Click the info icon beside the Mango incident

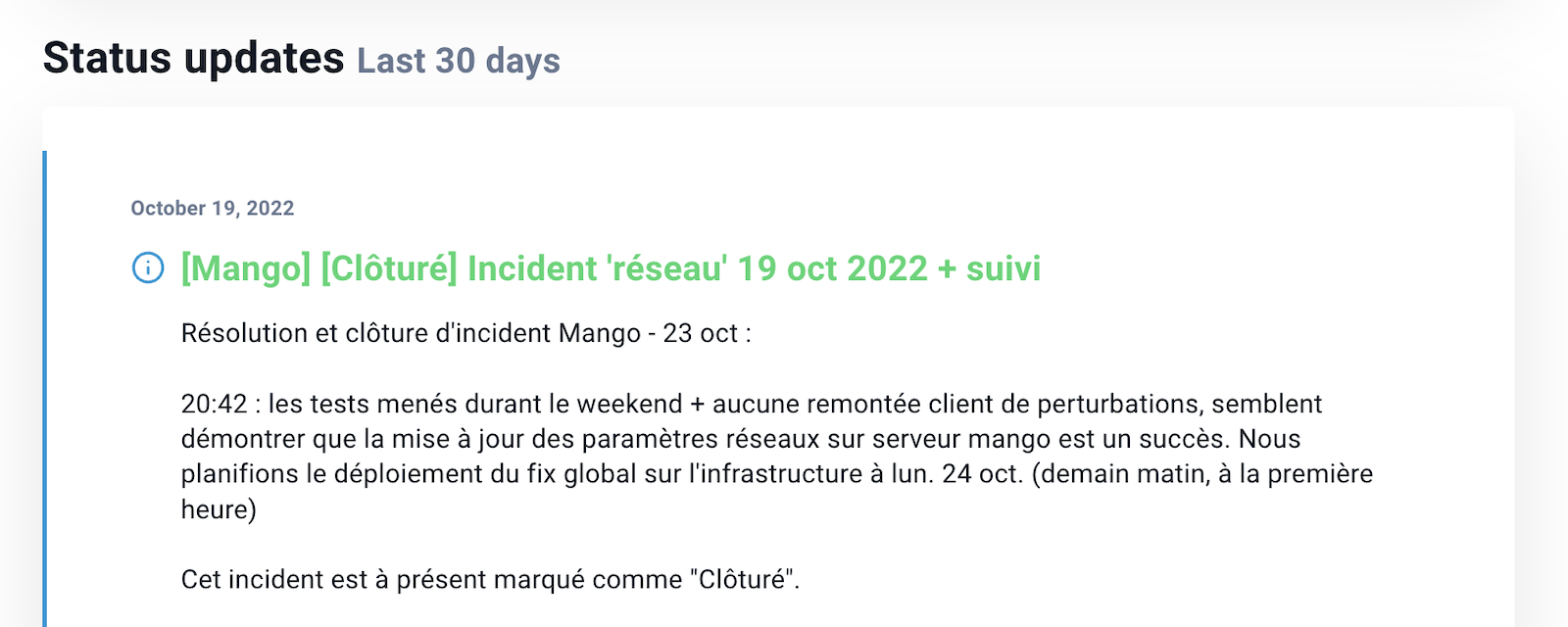pos(148,267)
